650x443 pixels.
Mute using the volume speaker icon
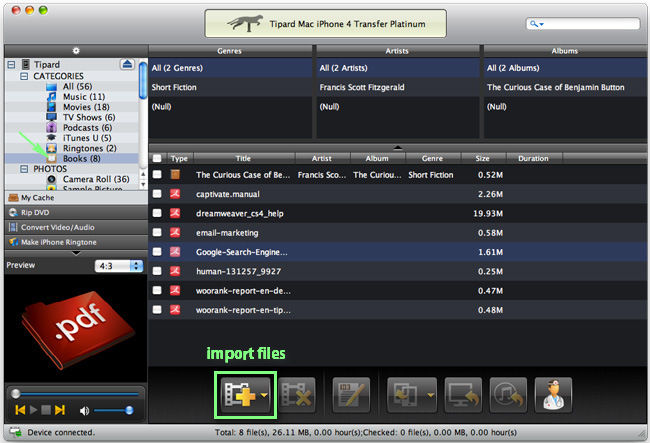(84, 410)
